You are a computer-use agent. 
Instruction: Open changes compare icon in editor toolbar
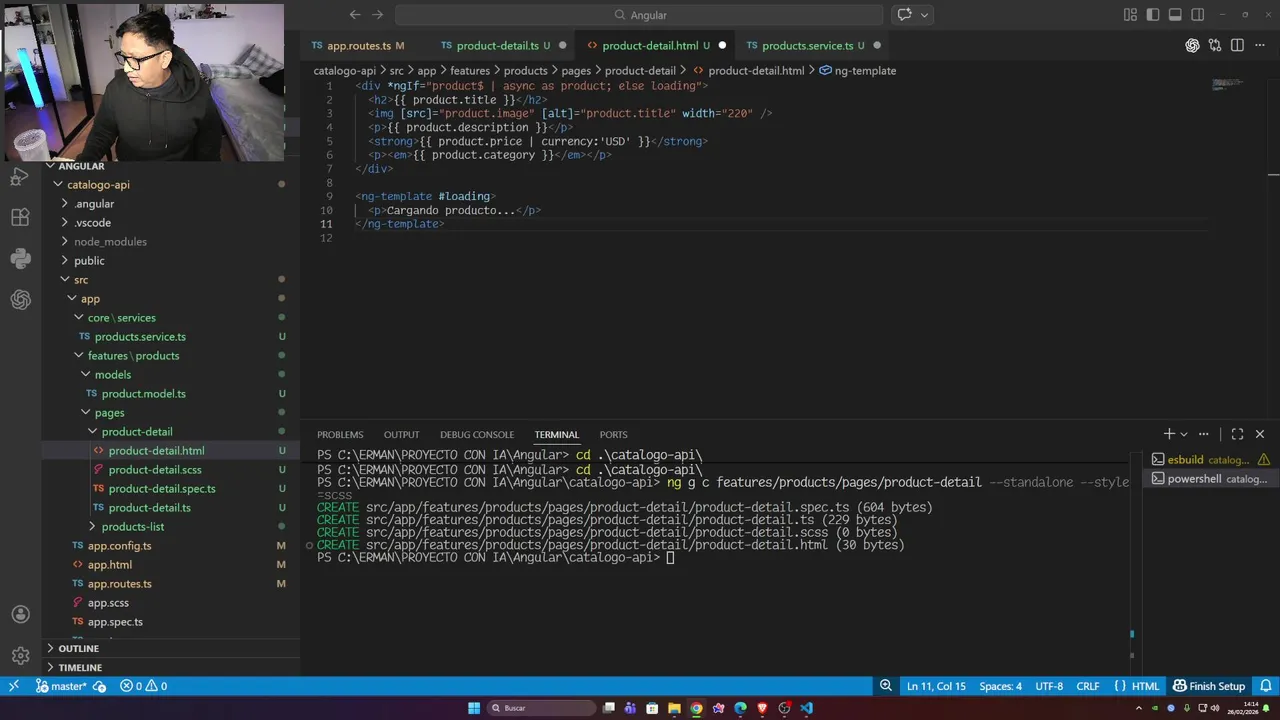pos(1215,45)
